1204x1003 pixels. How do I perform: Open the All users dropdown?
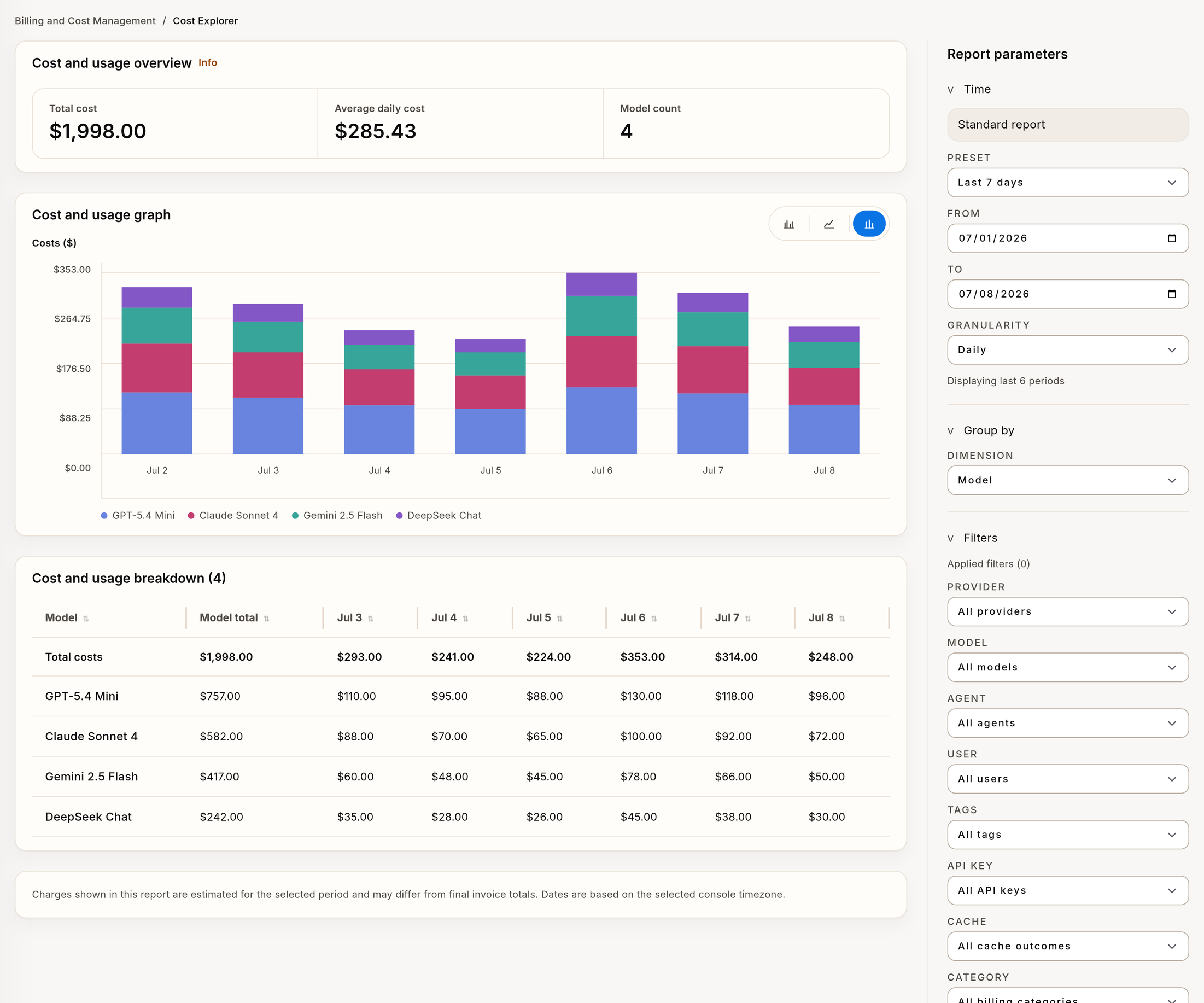click(1067, 779)
